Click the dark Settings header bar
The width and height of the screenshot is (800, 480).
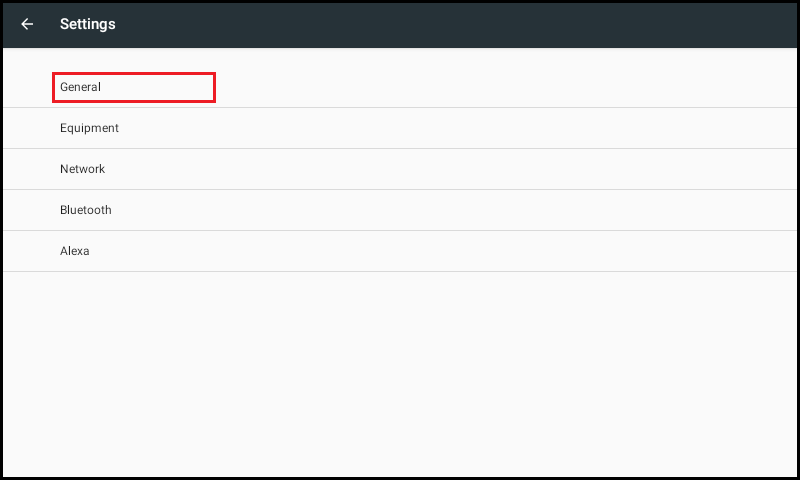[x=400, y=26]
